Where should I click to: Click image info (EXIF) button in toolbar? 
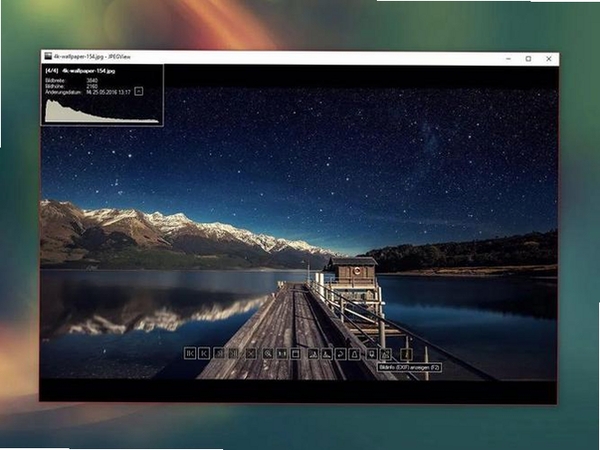click(407, 354)
